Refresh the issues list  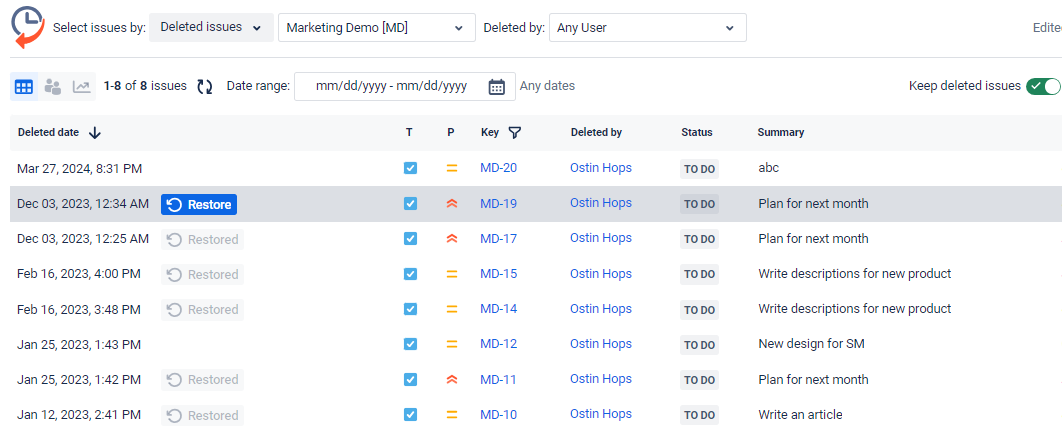pos(205,87)
